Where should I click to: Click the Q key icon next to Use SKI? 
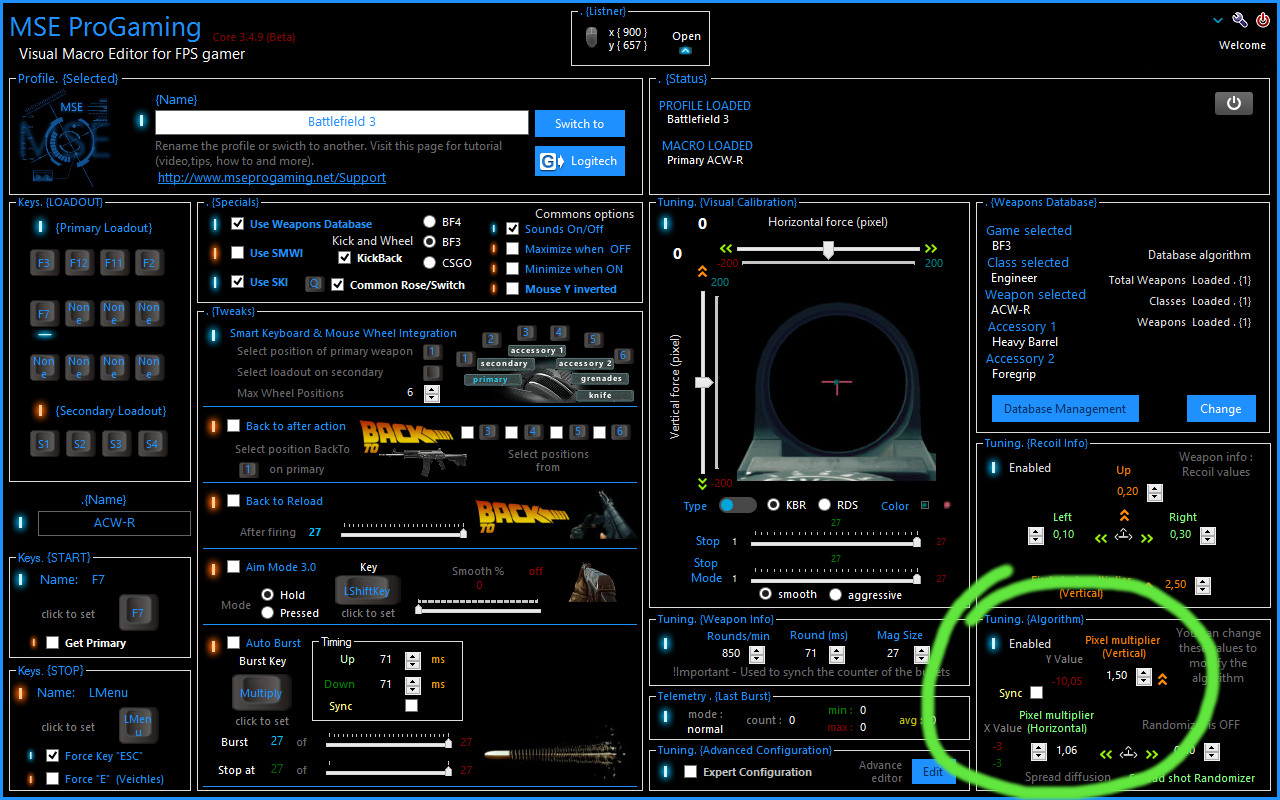[314, 284]
